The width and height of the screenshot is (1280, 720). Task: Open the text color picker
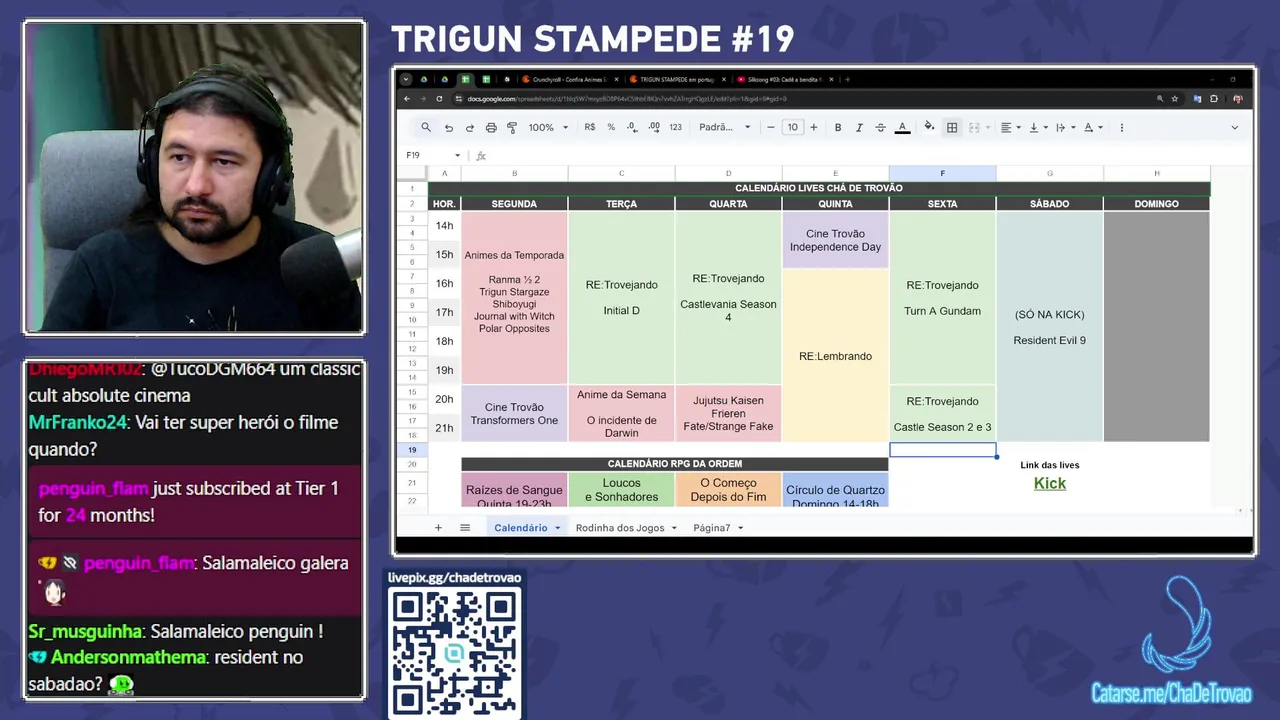point(902,127)
